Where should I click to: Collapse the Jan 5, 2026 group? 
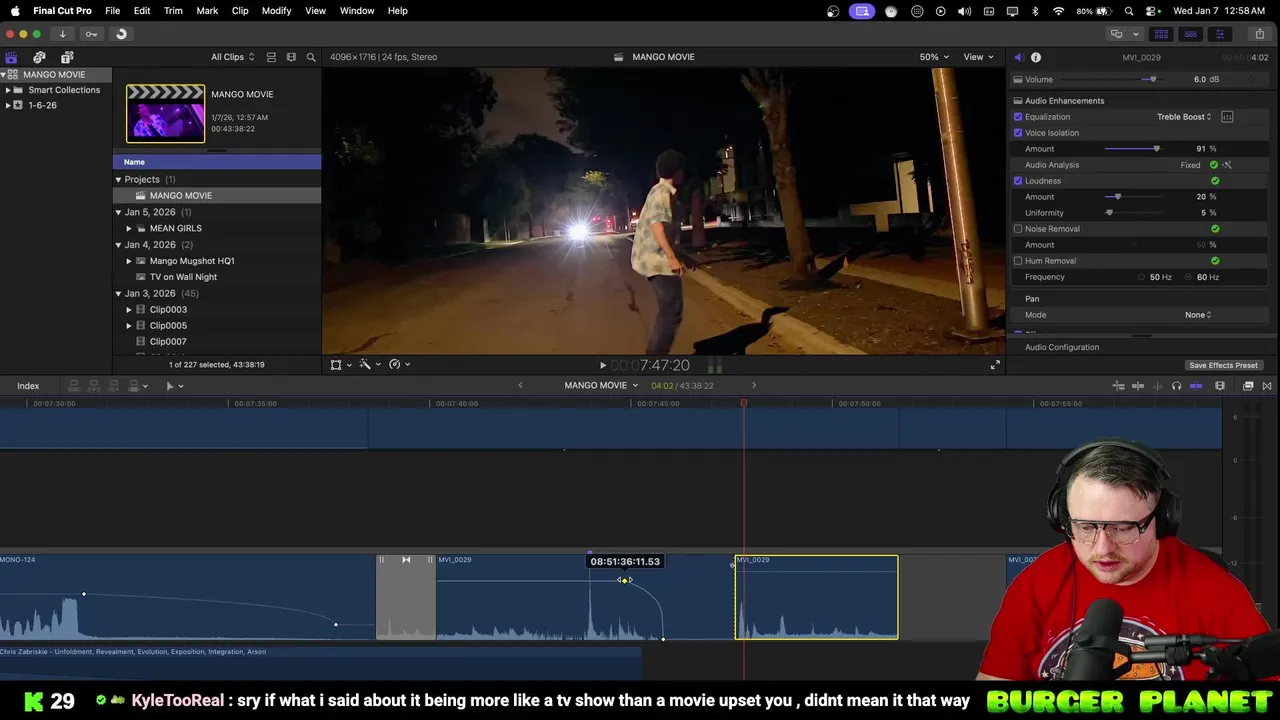(x=118, y=212)
